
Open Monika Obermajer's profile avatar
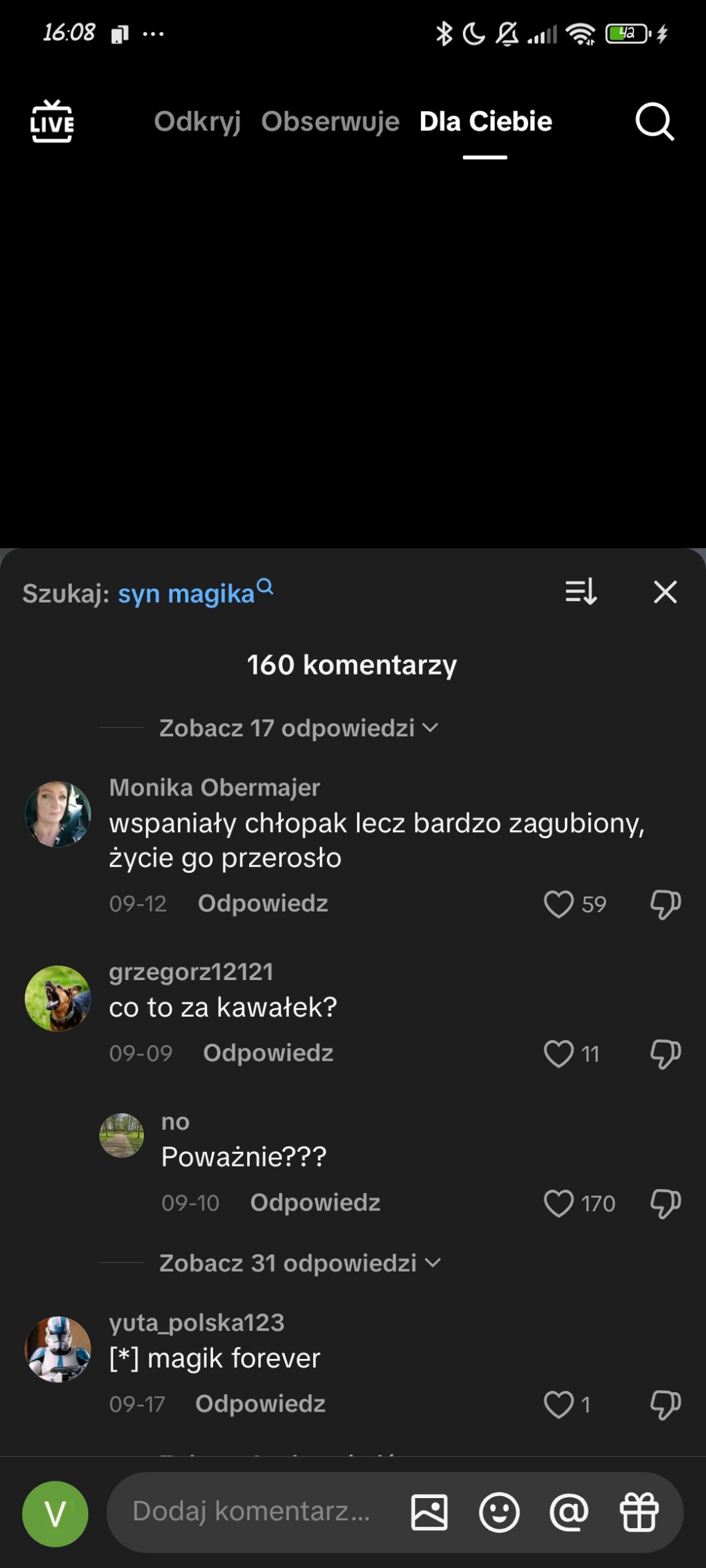(58, 814)
